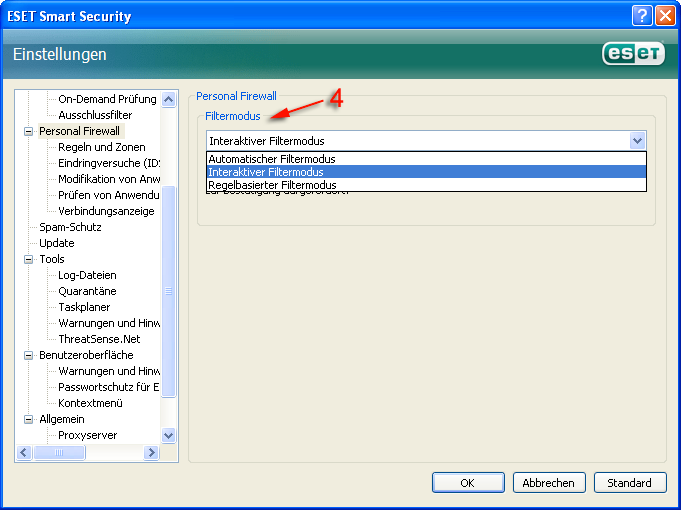This screenshot has width=681, height=510.
Task: Select Quarantäne tree item
Action: 87,291
